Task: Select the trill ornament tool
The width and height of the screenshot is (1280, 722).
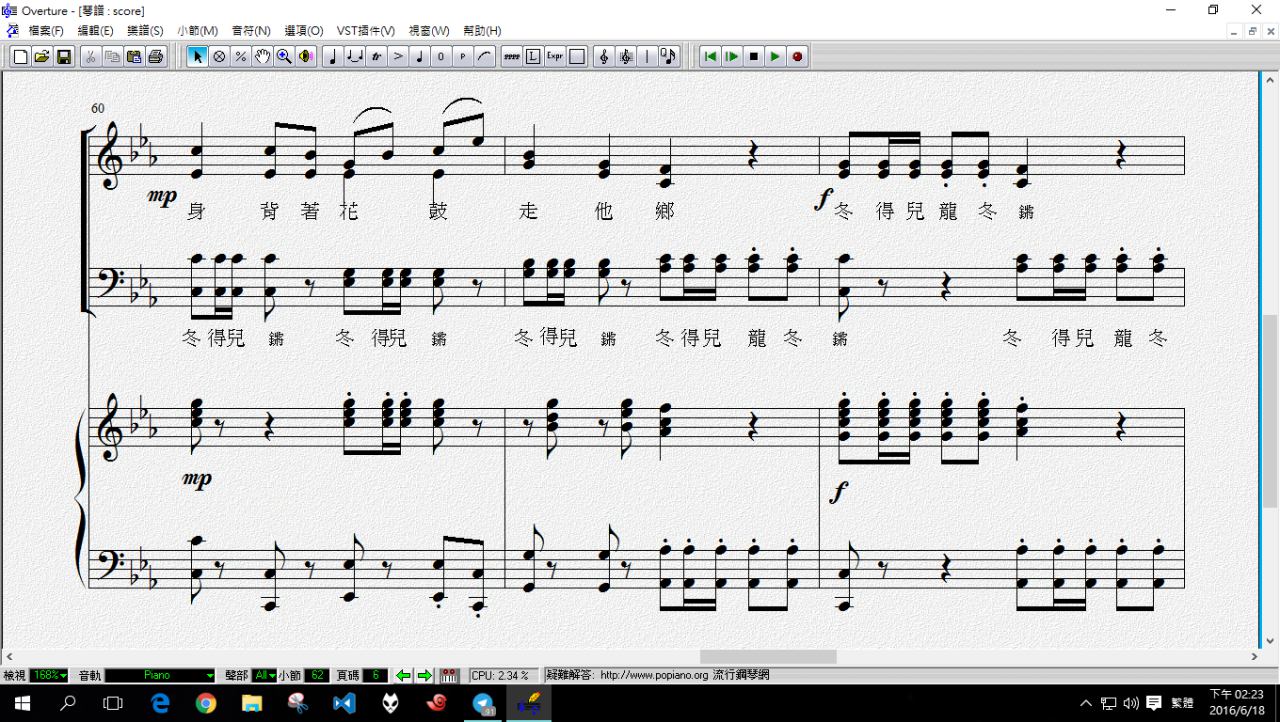Action: 376,57
